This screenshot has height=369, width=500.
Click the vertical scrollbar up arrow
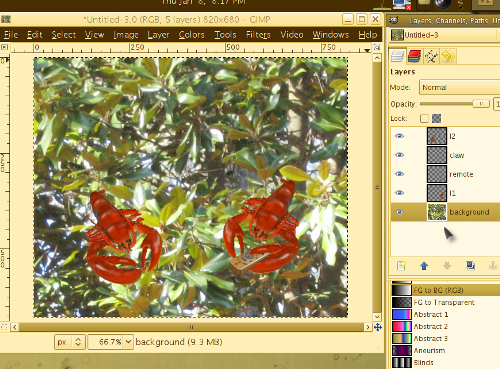pos(377,58)
